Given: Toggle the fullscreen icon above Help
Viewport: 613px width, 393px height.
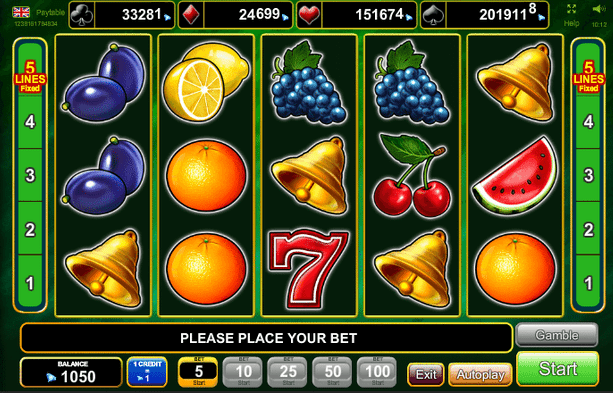Looking at the screenshot, I should point(571,9).
